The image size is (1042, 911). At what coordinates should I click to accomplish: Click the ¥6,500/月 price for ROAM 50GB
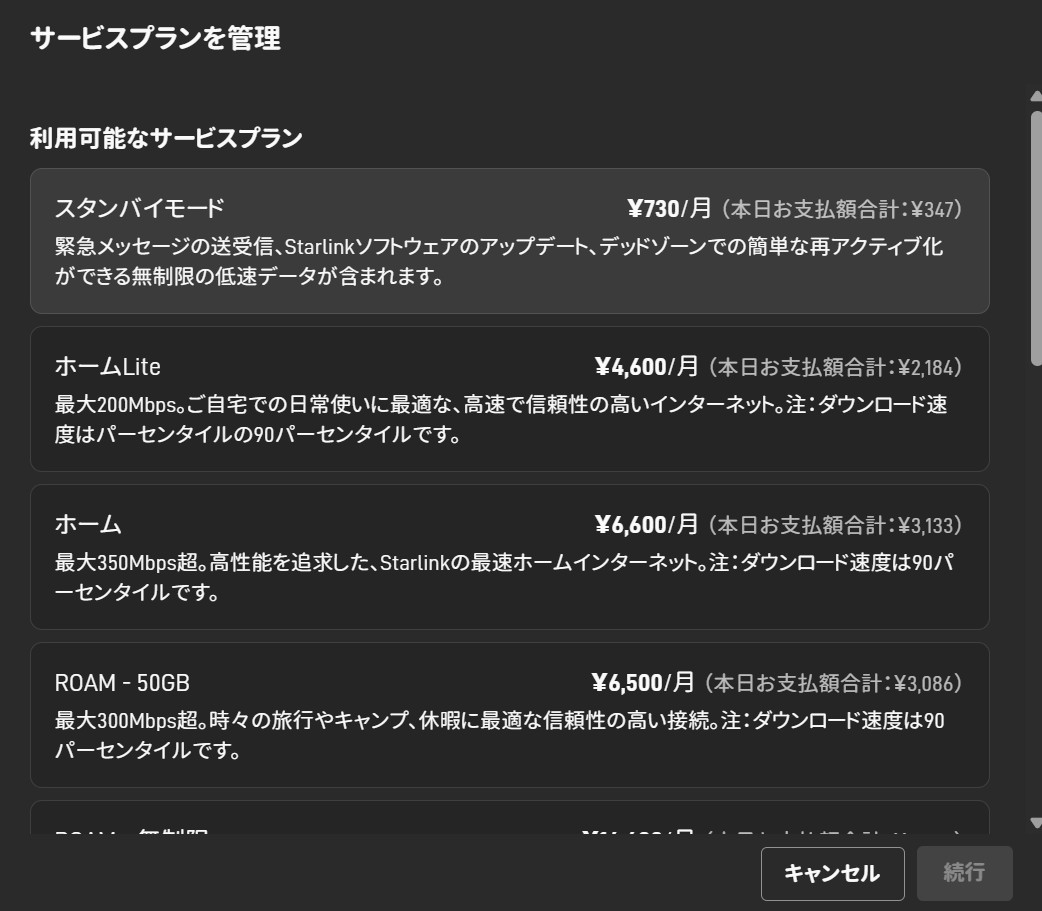[643, 683]
